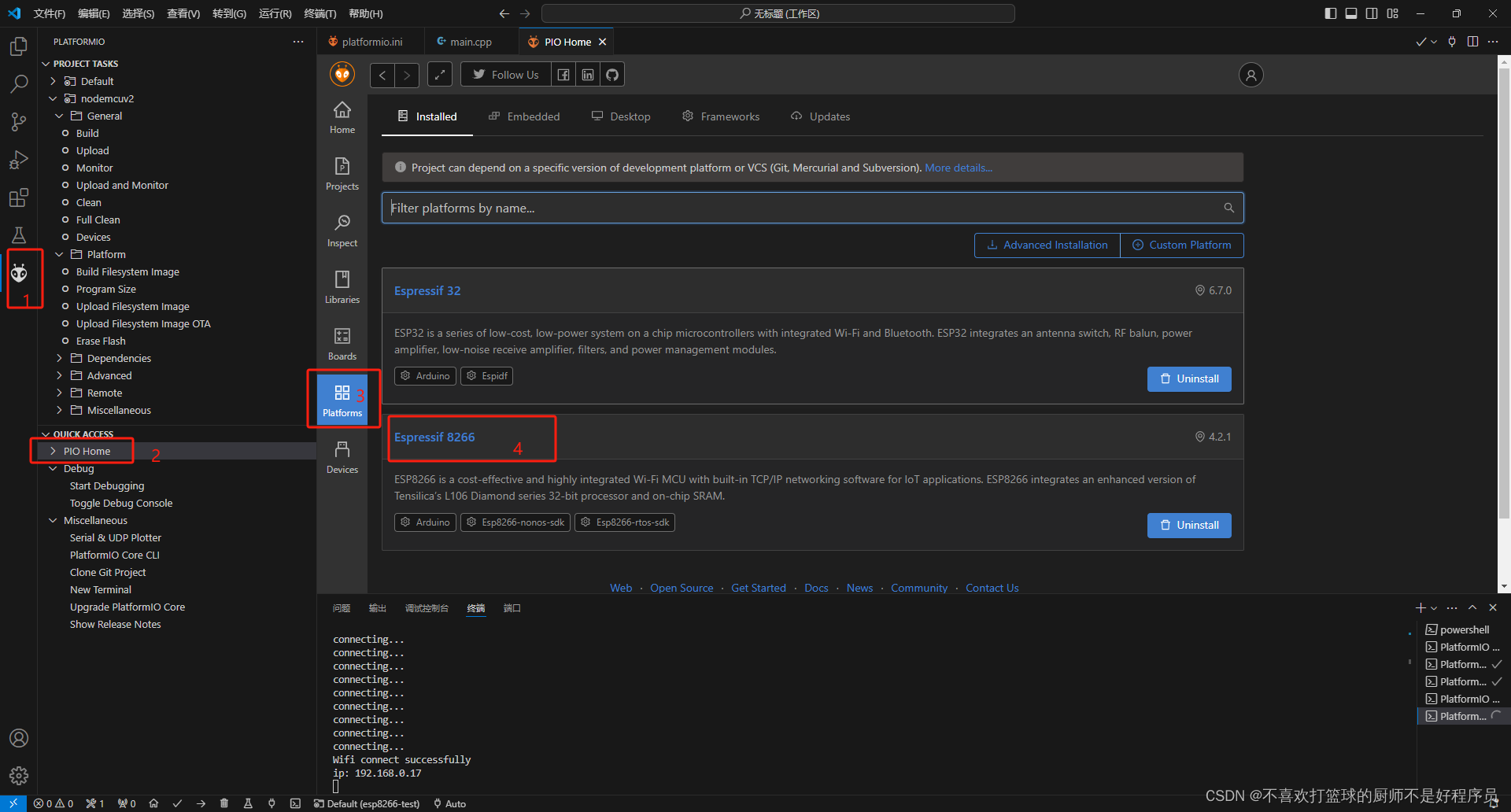This screenshot has width=1511, height=812.
Task: Click the expand fullscreen icon in PIO toolbar
Action: coord(440,75)
